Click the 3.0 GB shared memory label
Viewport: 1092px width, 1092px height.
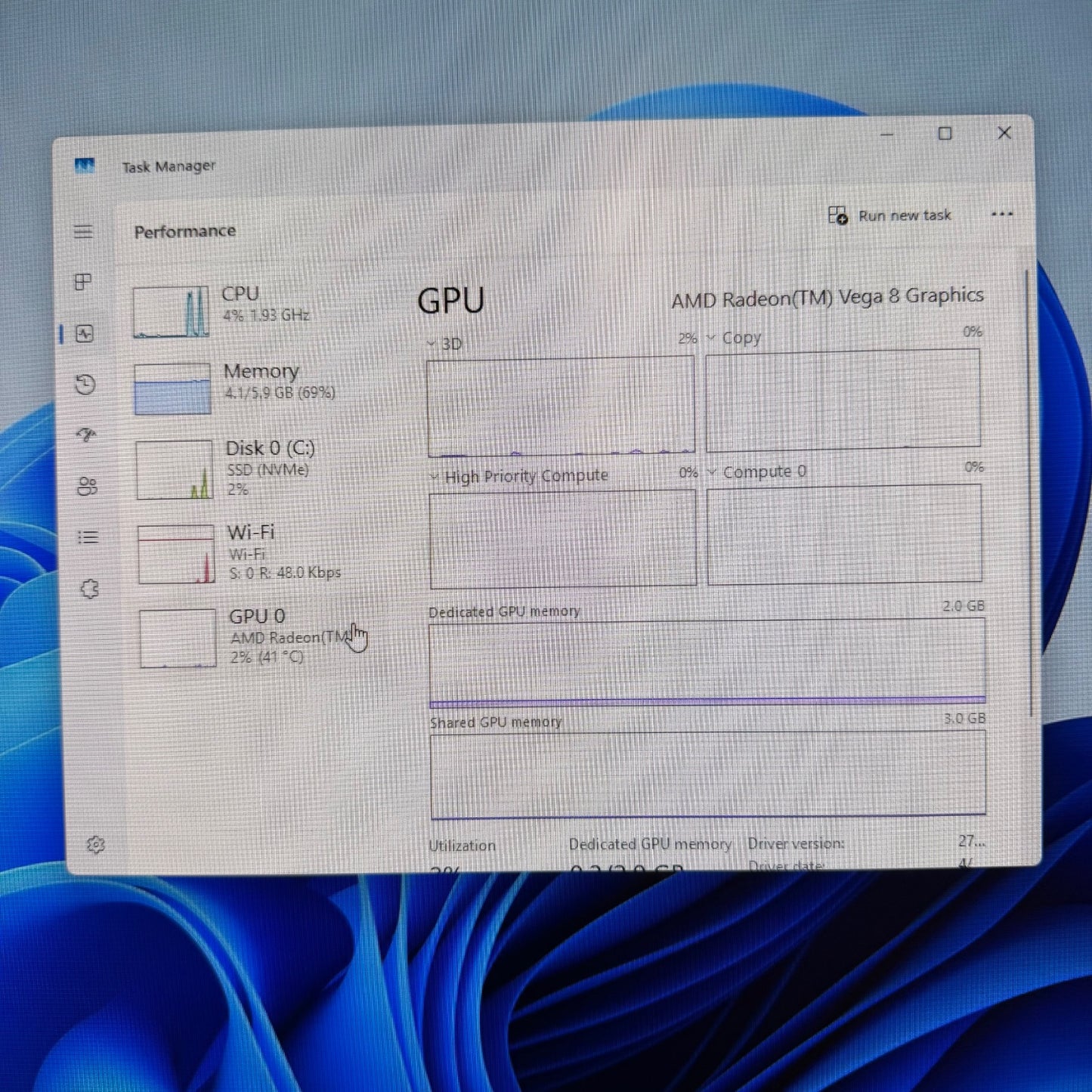(965, 718)
